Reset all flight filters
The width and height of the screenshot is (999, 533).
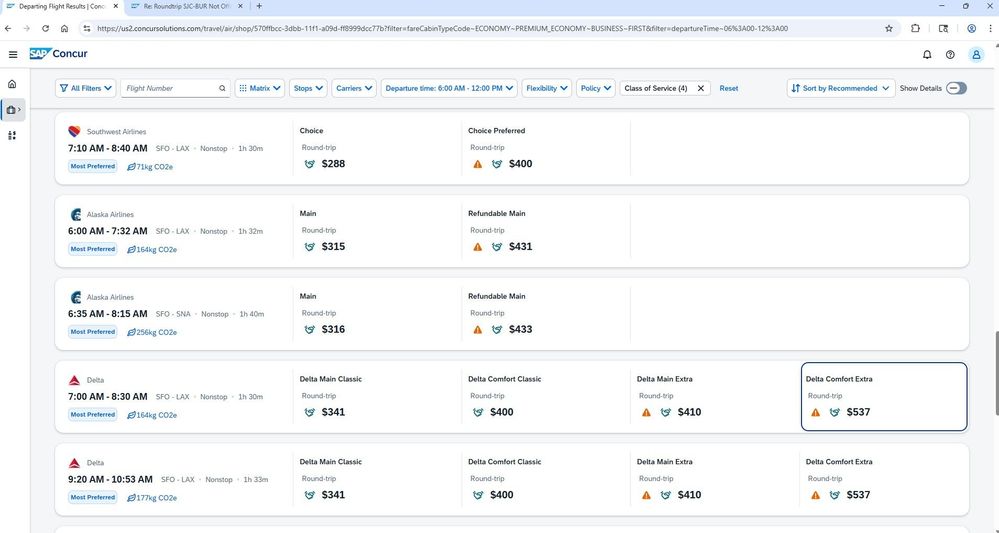[729, 89]
